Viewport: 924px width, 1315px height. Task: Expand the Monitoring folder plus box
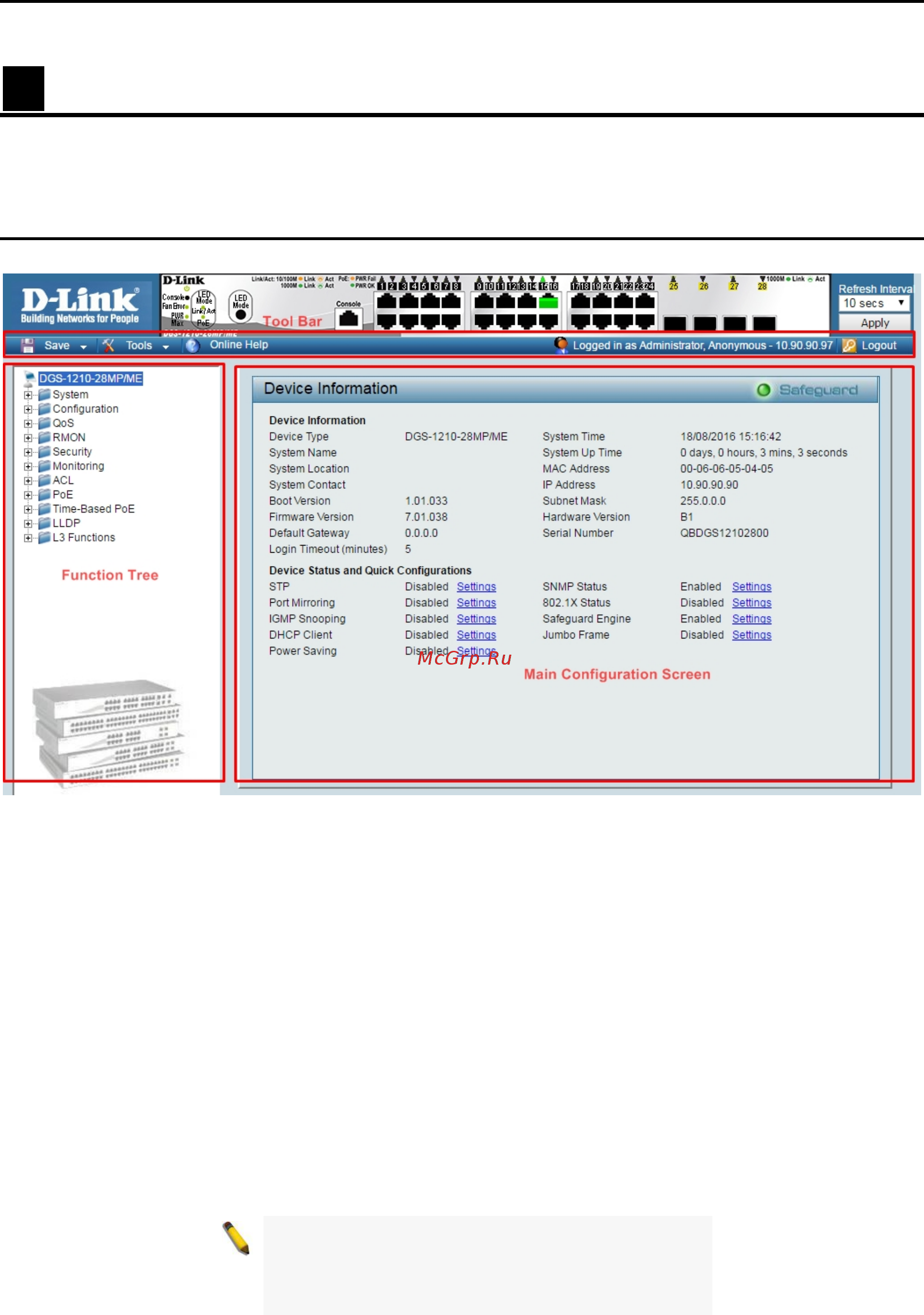click(28, 467)
